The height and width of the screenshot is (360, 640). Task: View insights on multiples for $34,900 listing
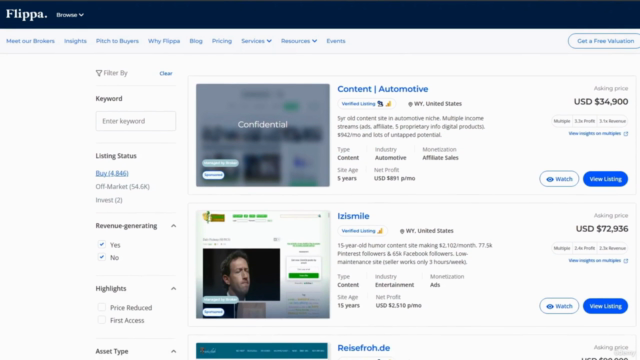click(x=598, y=133)
